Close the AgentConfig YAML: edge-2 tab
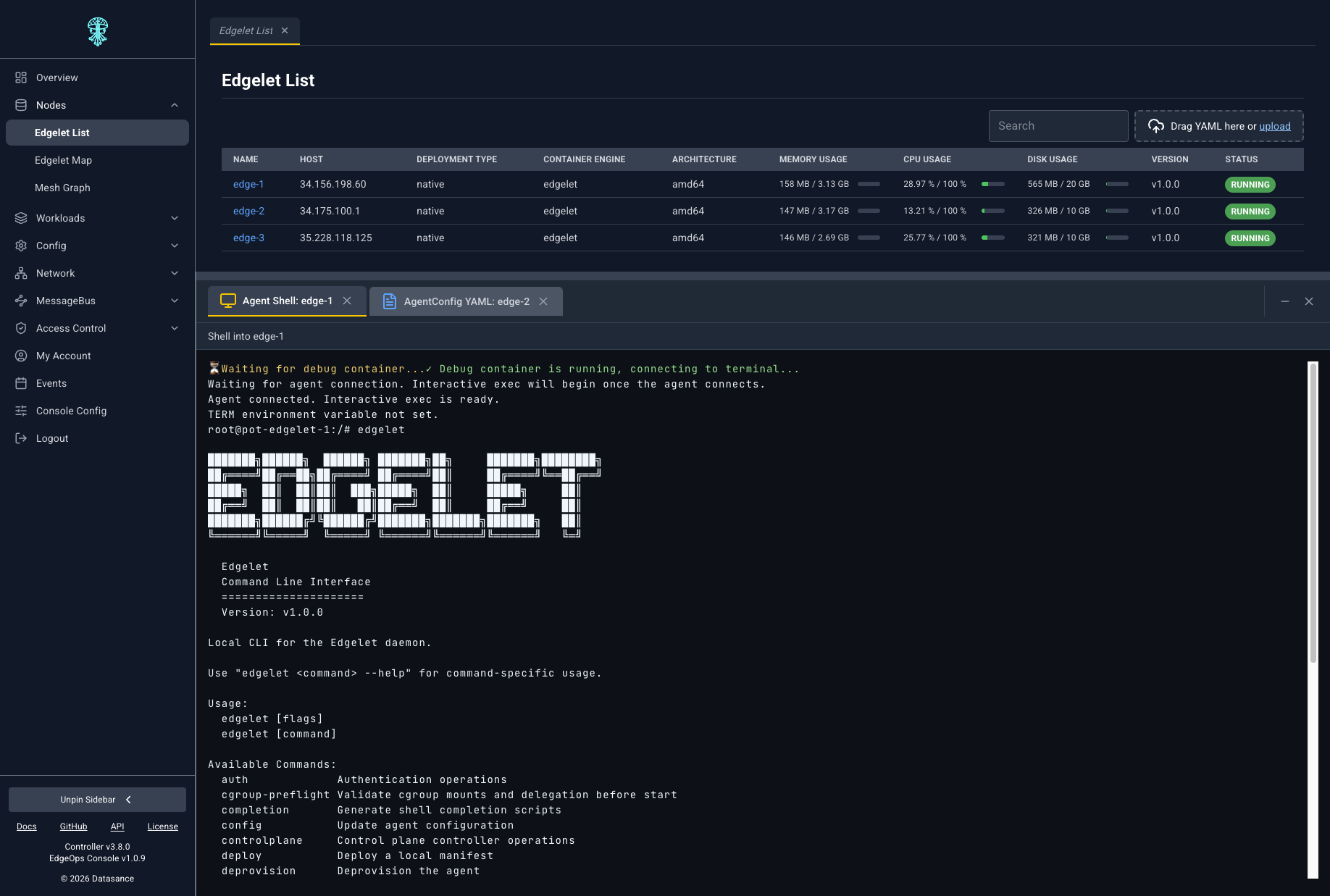This screenshot has width=1330, height=896. pyautogui.click(x=543, y=301)
